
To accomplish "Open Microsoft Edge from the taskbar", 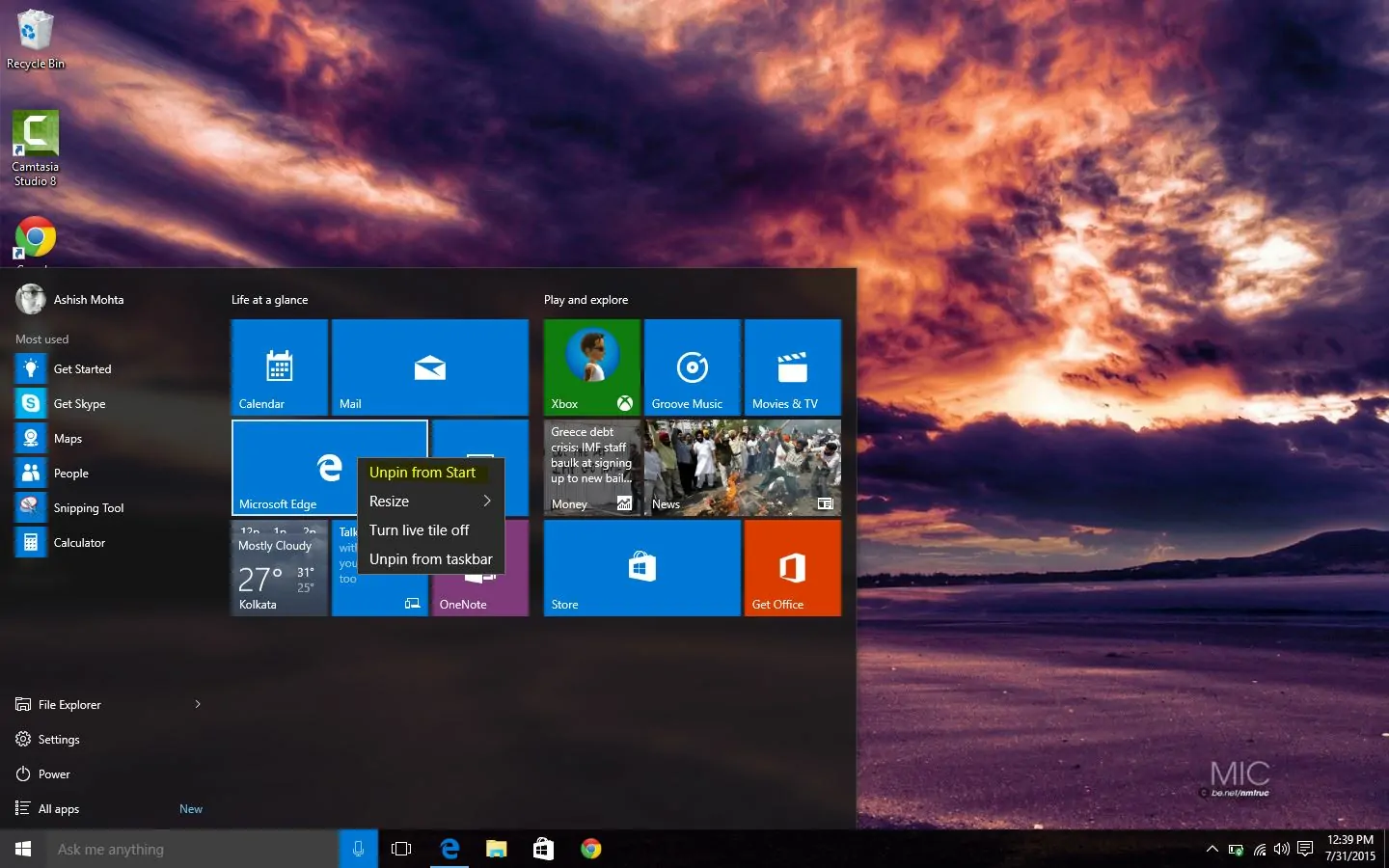I will coord(449,849).
